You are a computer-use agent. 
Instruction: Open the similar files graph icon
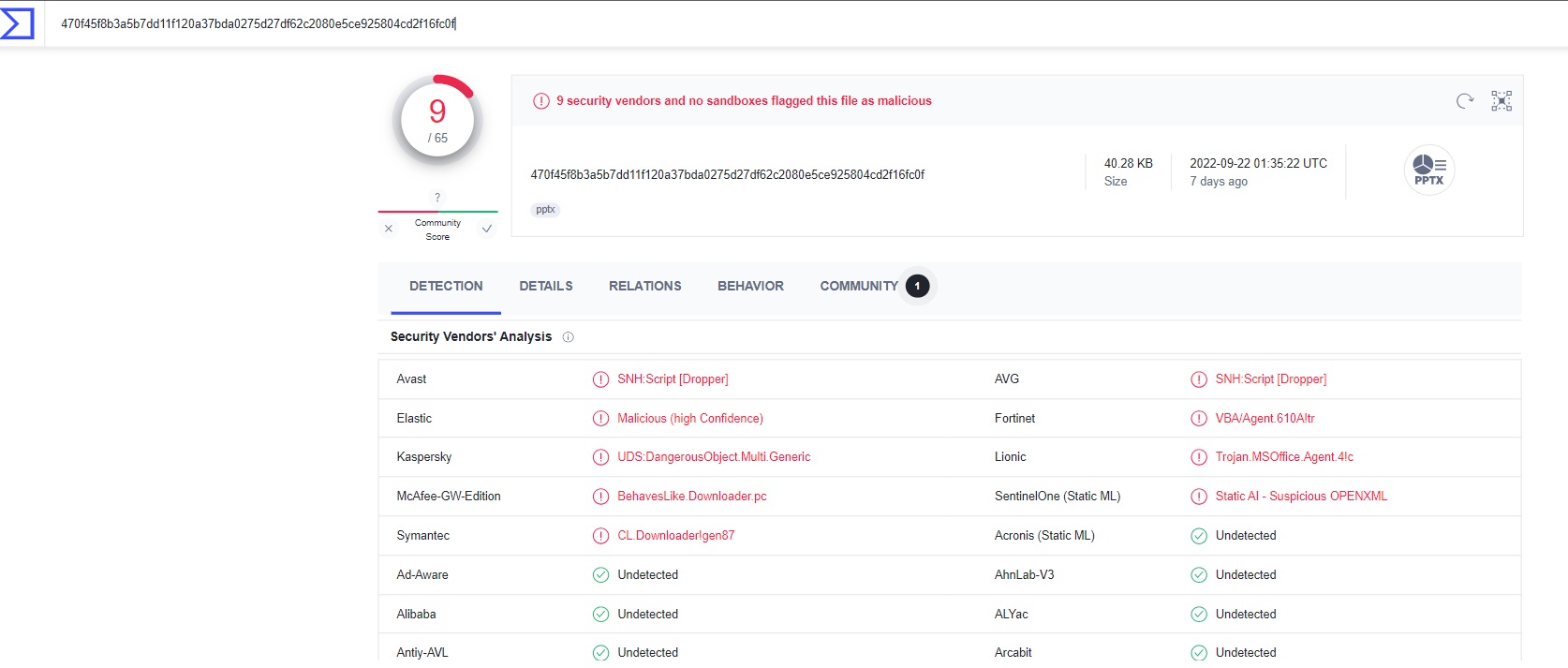pyautogui.click(x=1501, y=101)
